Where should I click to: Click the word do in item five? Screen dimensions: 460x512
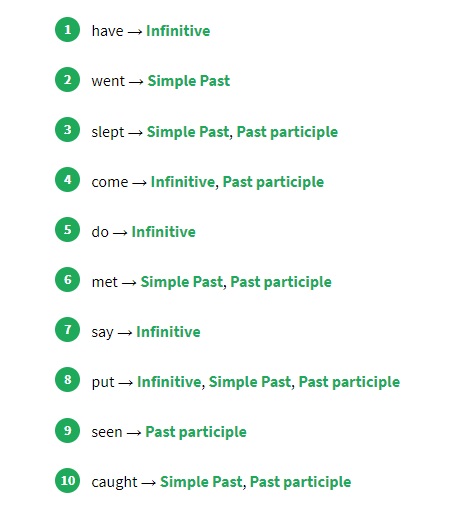[100, 232]
